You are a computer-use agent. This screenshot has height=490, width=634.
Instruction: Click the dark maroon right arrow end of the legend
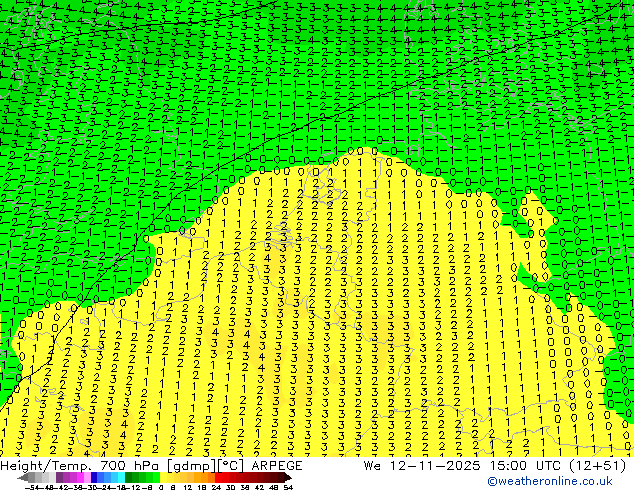click(x=287, y=477)
